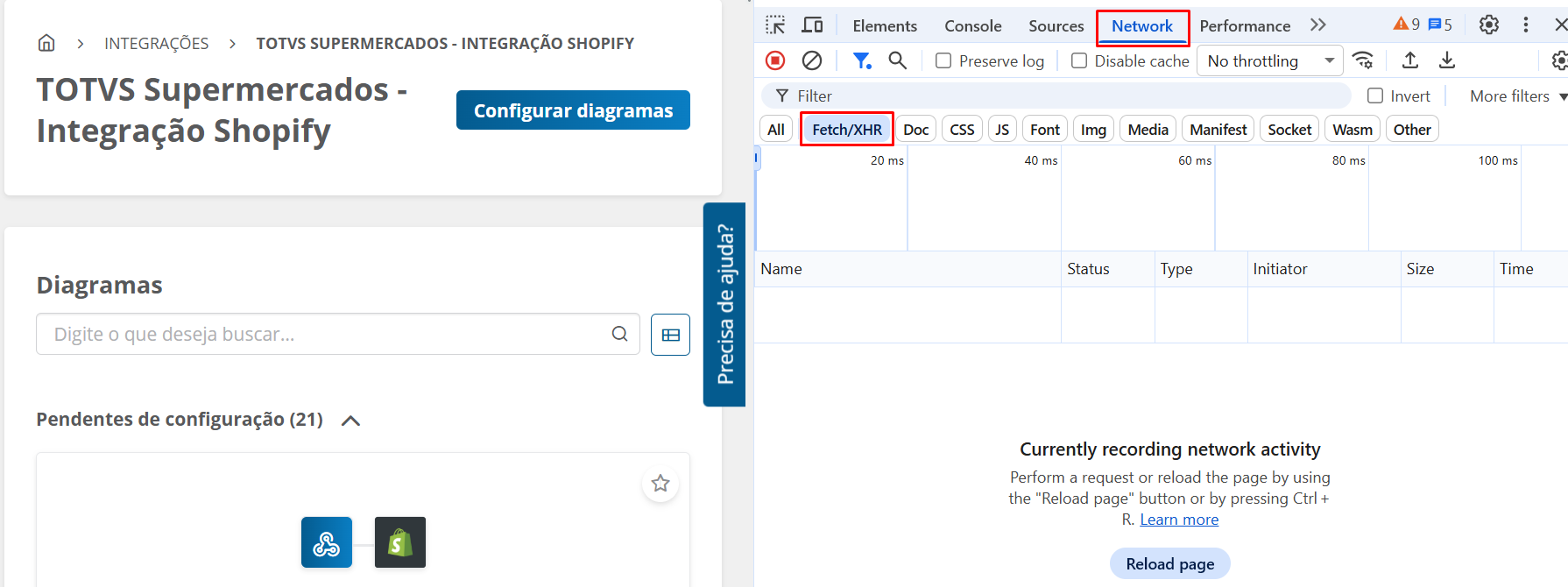The height and width of the screenshot is (587, 1568).
Task: Filter requests by CSS
Action: (962, 129)
